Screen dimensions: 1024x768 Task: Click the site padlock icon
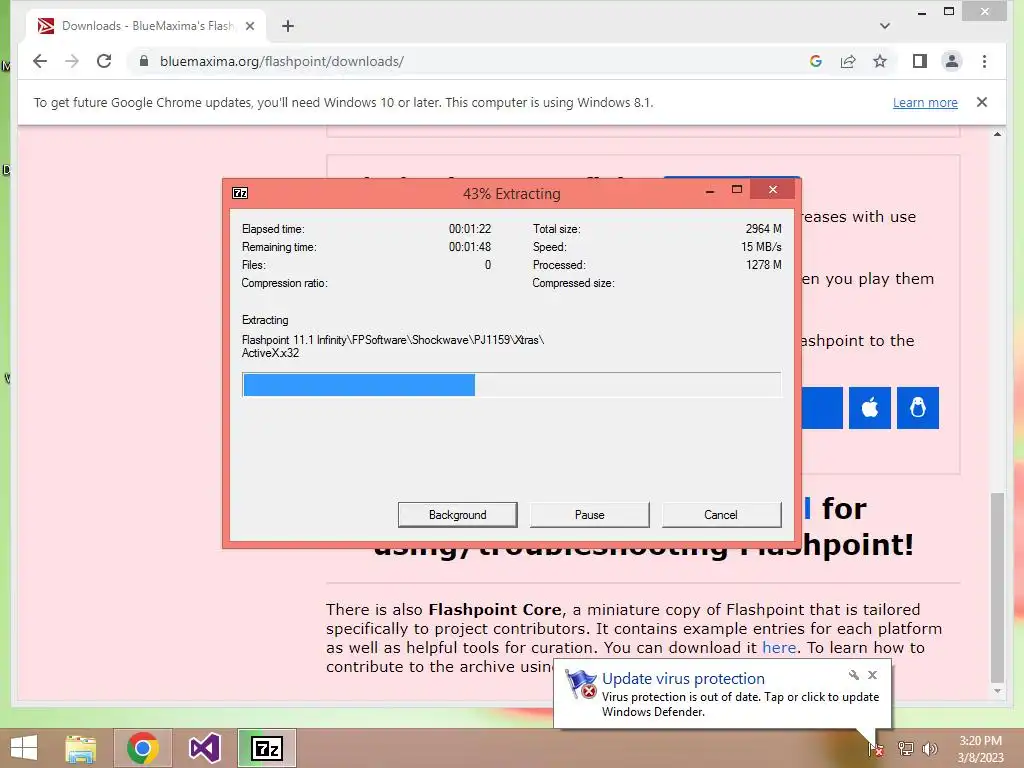(144, 61)
